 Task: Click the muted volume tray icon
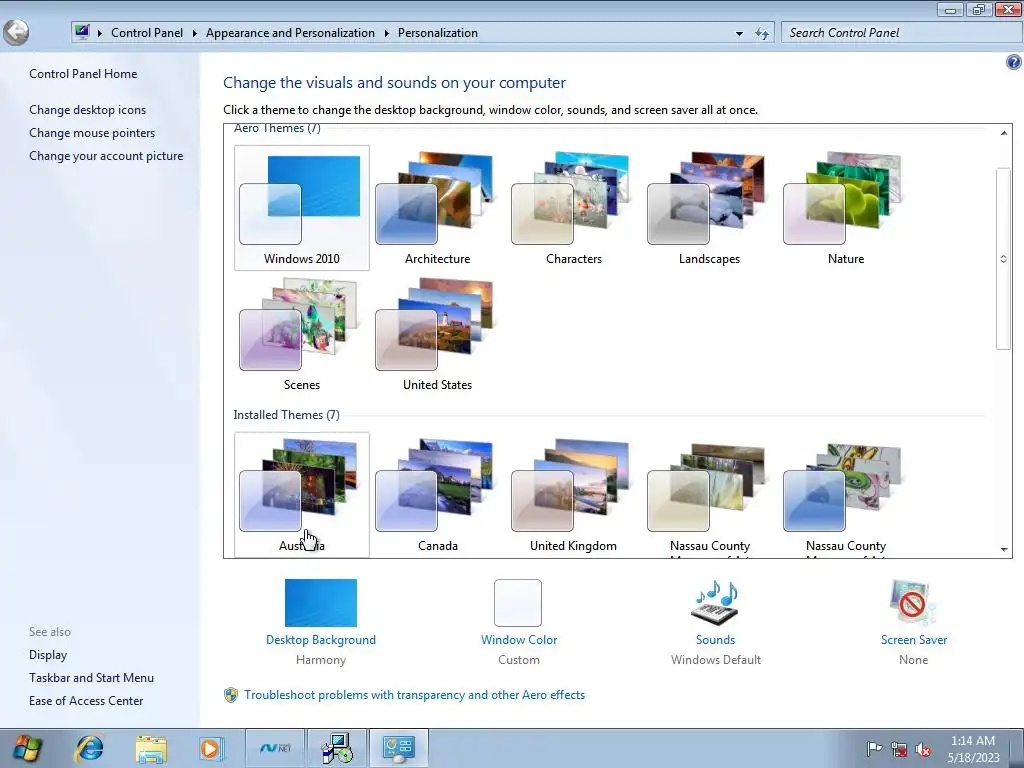(x=923, y=749)
